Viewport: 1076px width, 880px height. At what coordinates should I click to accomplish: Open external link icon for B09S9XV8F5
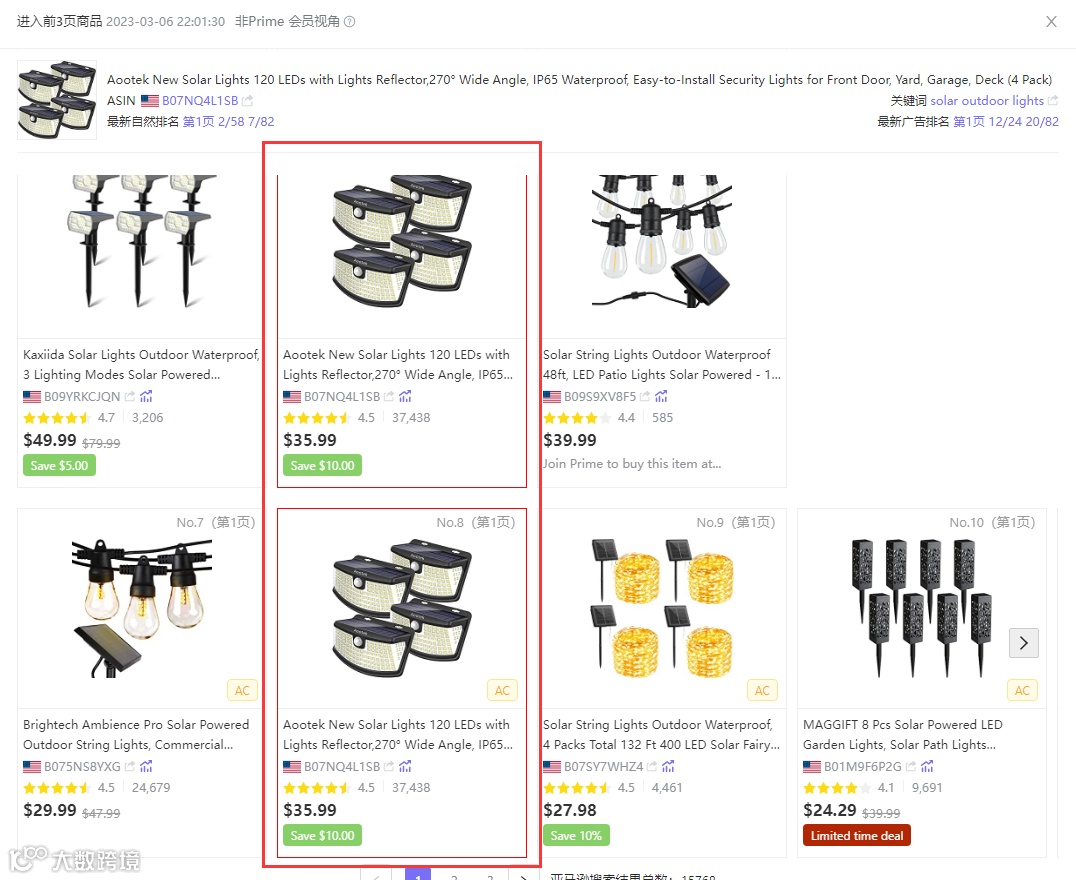pyautogui.click(x=644, y=396)
